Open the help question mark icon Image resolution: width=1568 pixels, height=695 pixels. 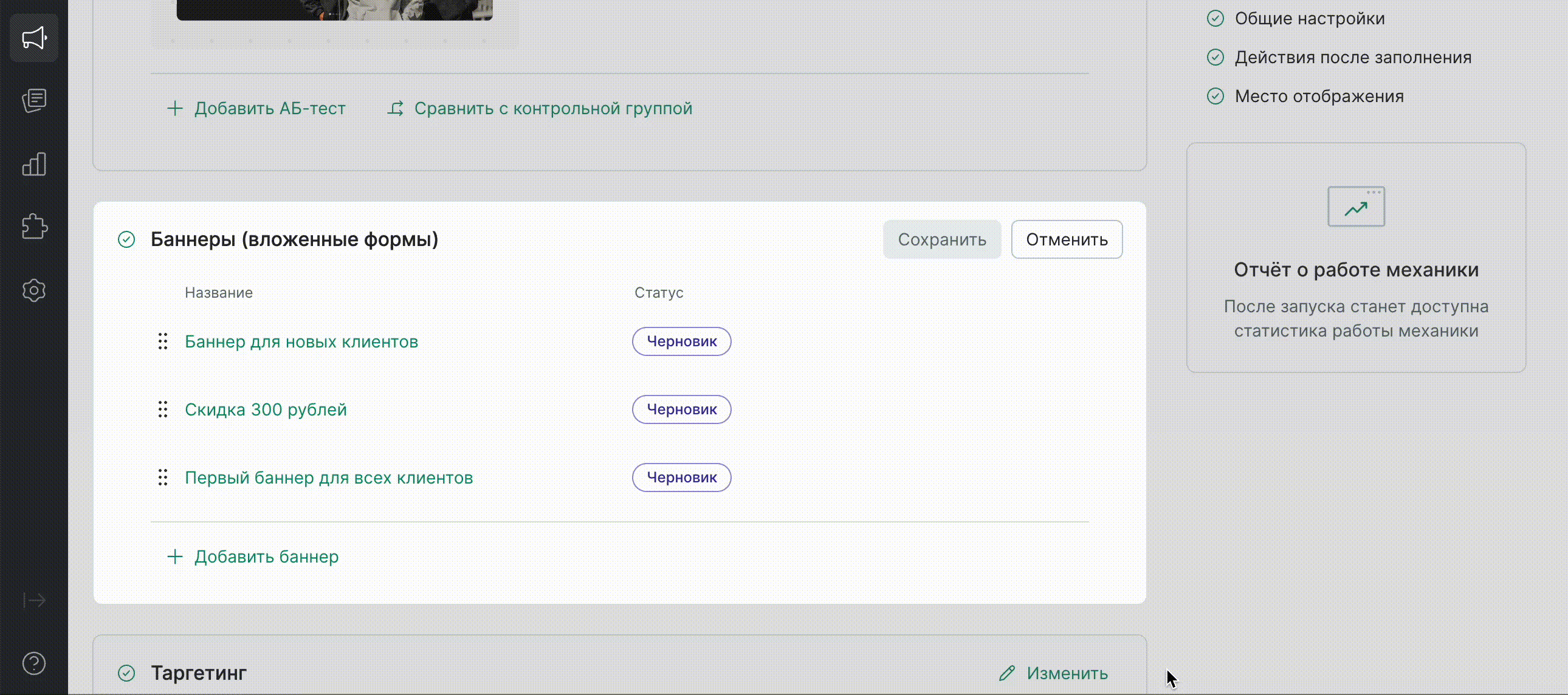pos(34,663)
